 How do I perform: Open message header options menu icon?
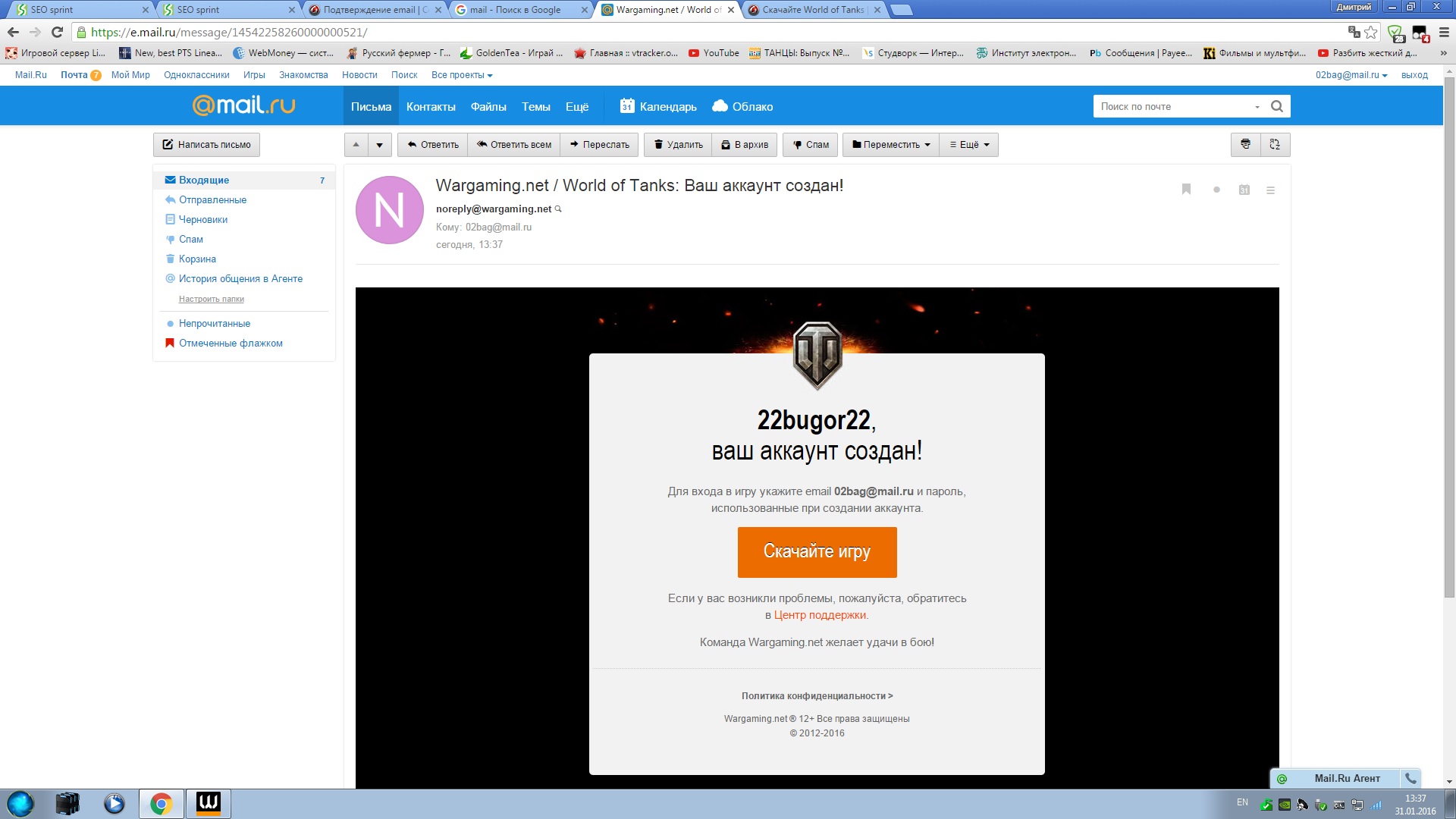tap(1270, 190)
